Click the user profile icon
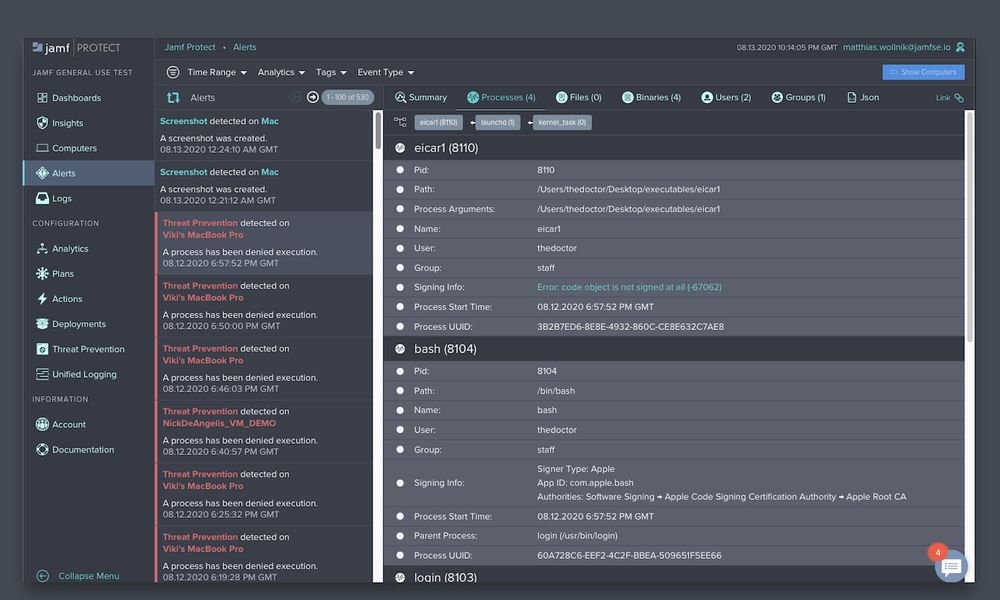 [x=960, y=47]
